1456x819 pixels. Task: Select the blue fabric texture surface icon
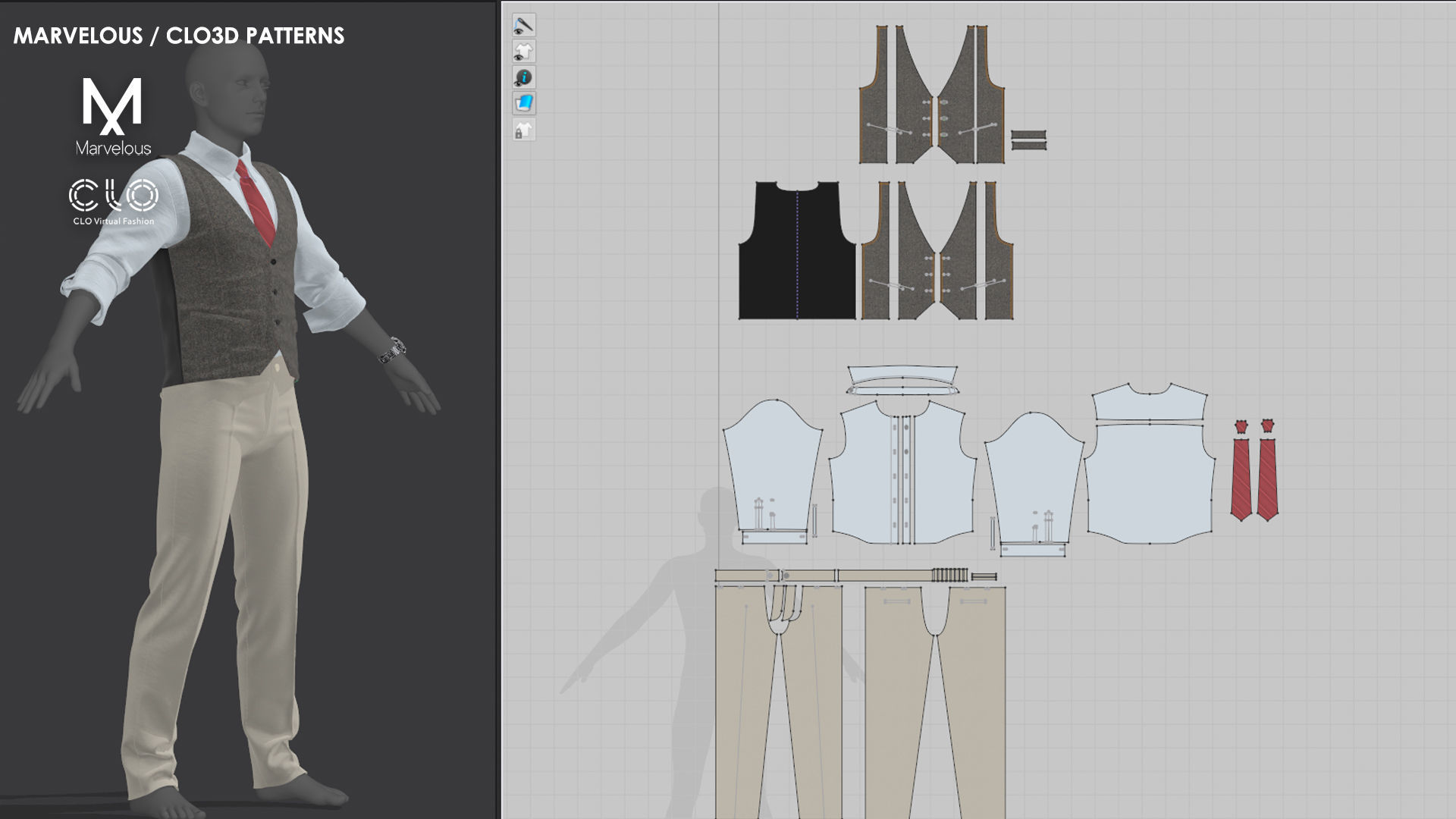tap(523, 103)
